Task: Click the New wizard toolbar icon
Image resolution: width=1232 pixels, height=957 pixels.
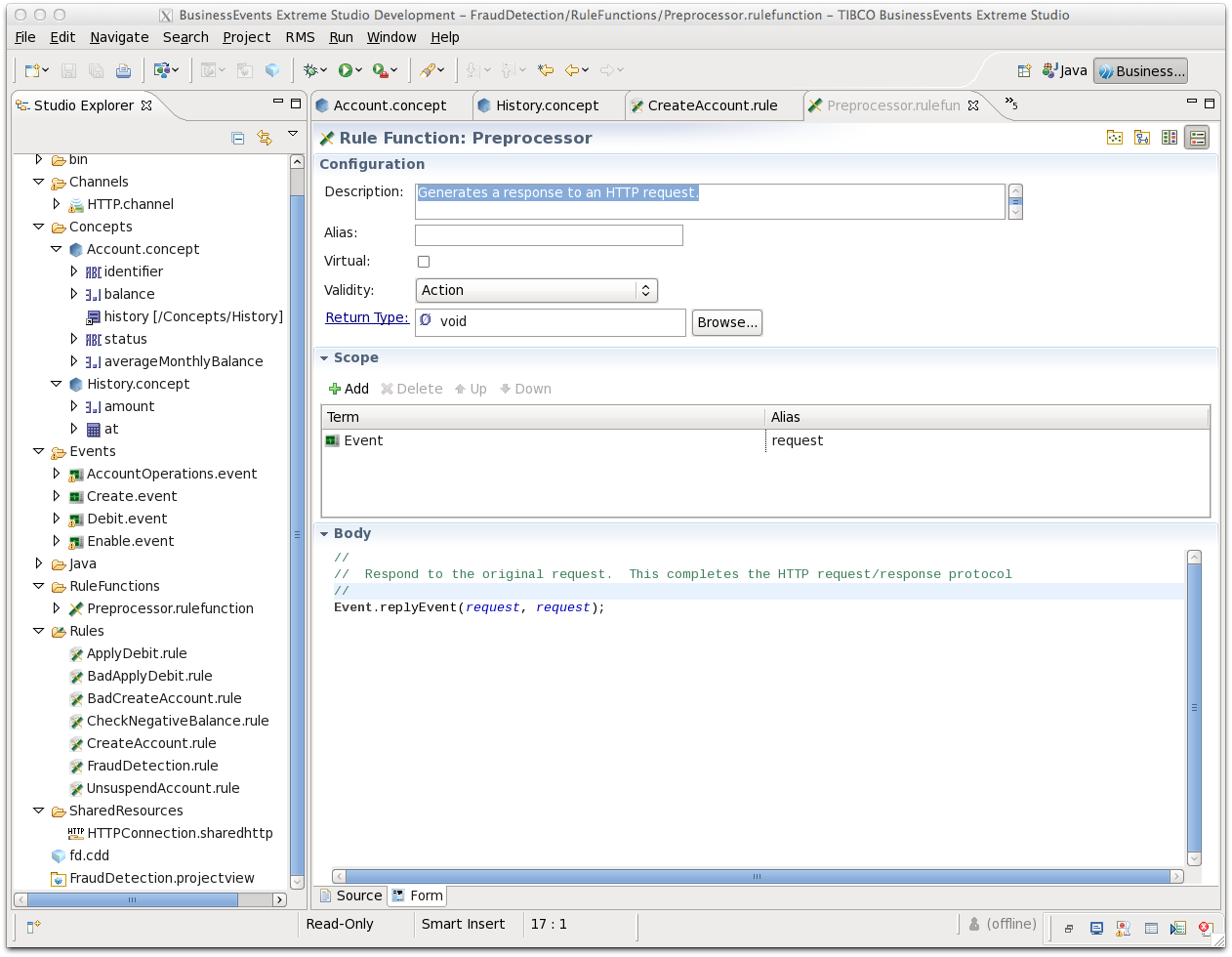Action: (x=33, y=70)
